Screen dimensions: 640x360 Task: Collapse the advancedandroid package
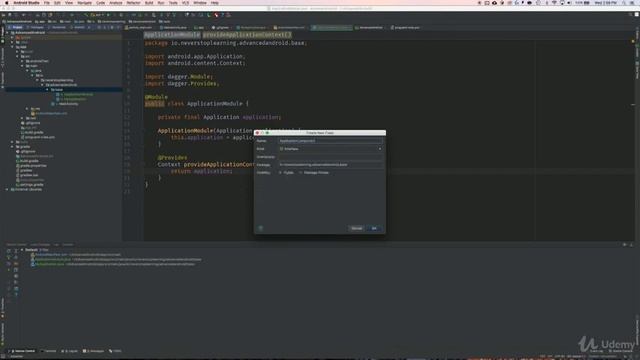[42, 85]
